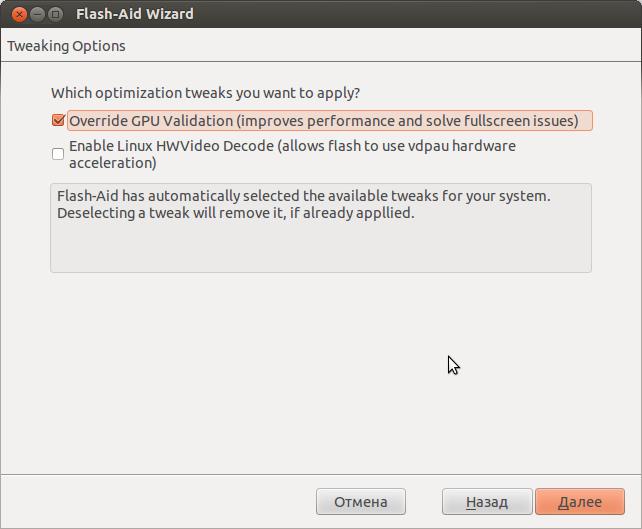This screenshot has width=642, height=529.
Task: Click the "Flash-Aid Wizard" title bar text
Action: (135, 14)
